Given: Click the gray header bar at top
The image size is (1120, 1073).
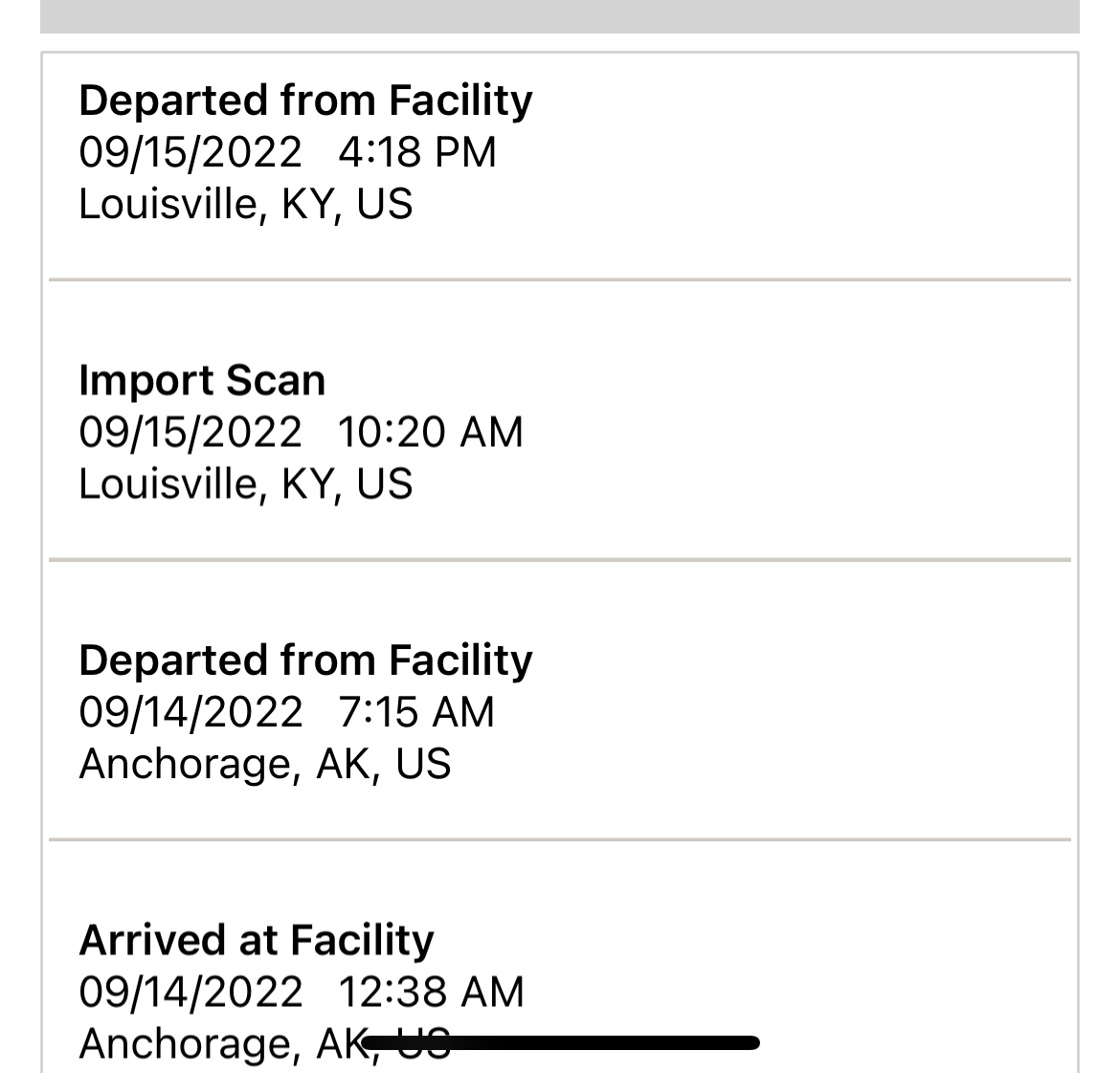Looking at the screenshot, I should (x=560, y=15).
